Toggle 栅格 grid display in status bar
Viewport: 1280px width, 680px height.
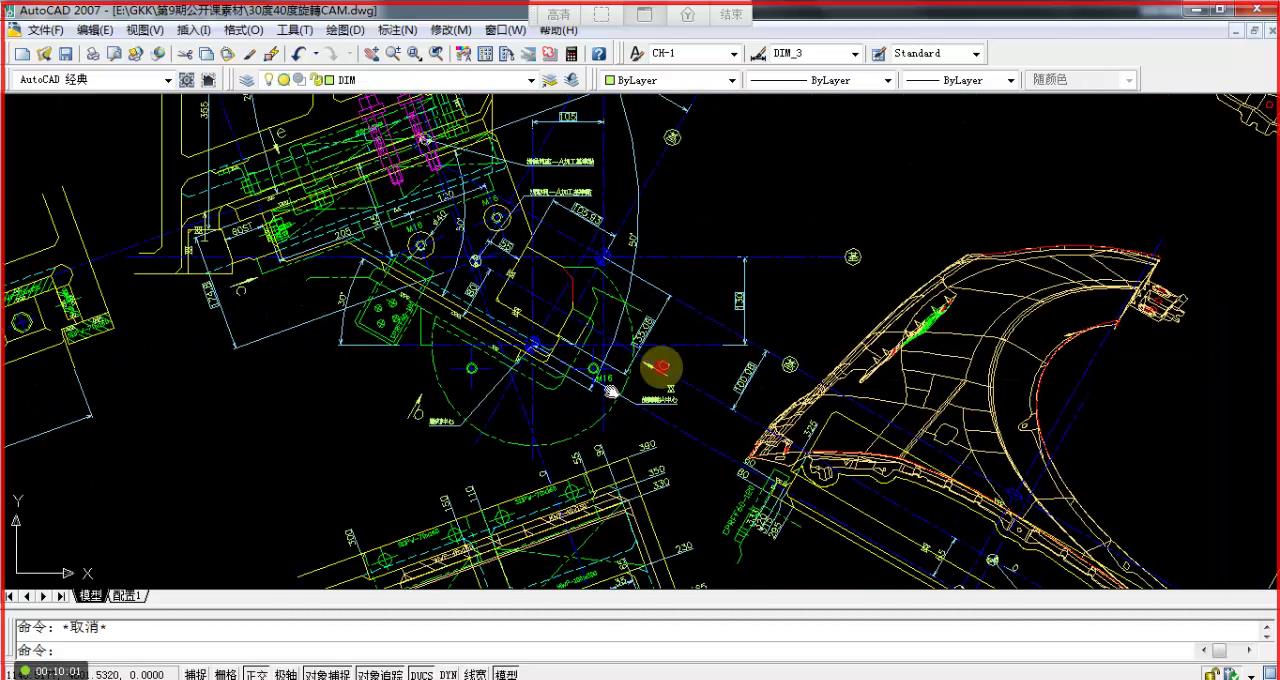226,675
